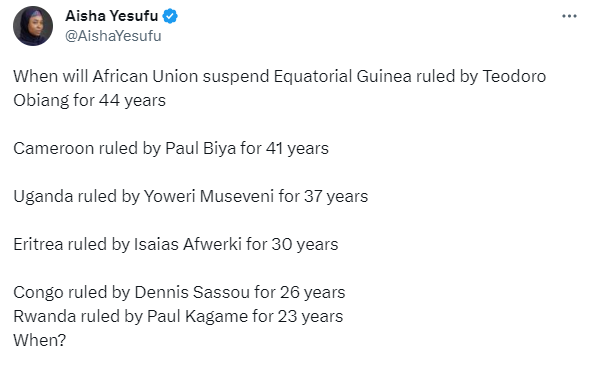Open the @AishaYesufu handle link

113,36
